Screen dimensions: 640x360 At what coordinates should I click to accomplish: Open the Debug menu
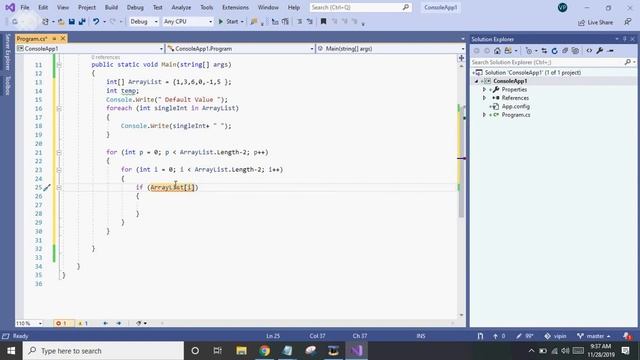point(135,7)
